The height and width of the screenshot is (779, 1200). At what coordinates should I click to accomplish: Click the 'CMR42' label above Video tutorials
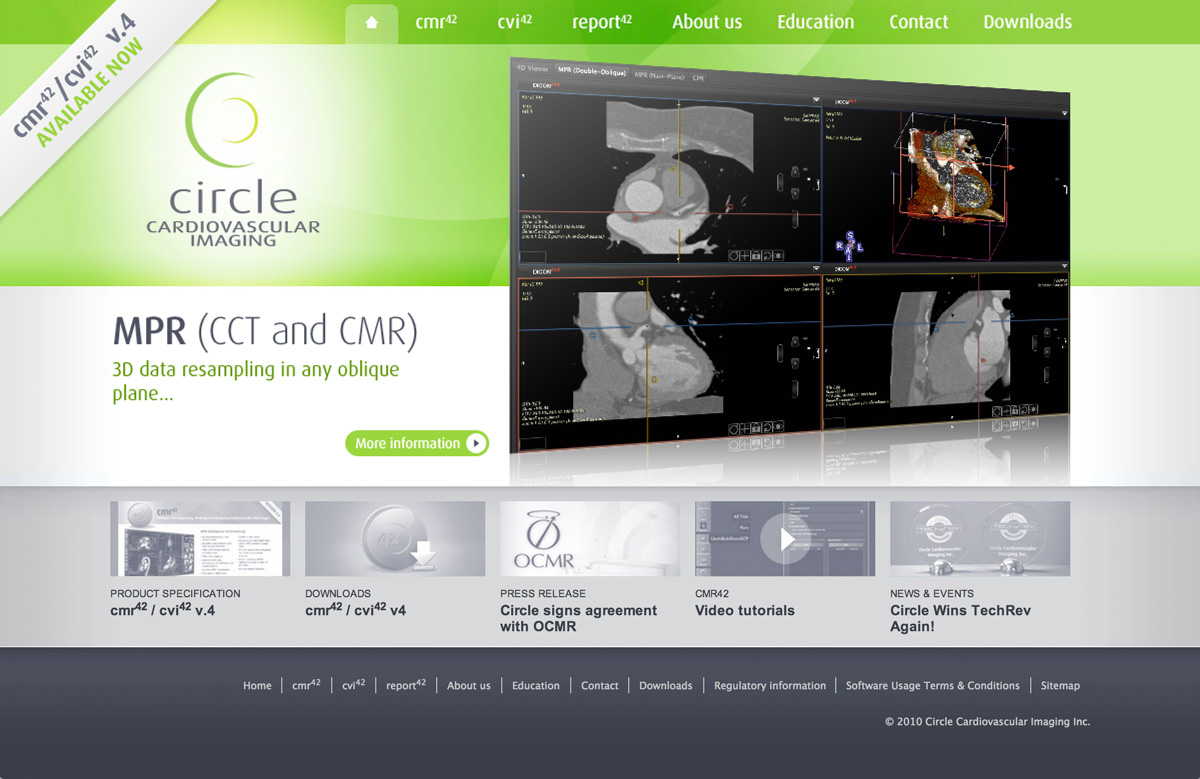pos(711,593)
